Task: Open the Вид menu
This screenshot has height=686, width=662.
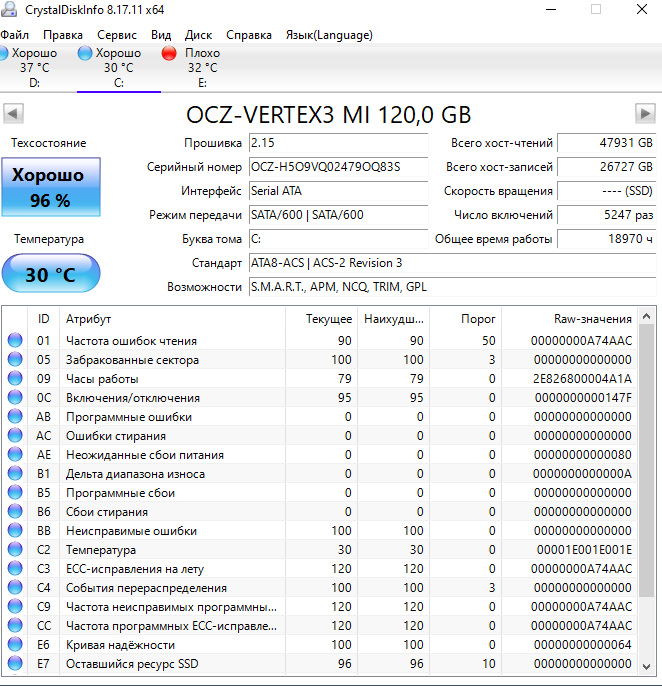Action: point(161,35)
